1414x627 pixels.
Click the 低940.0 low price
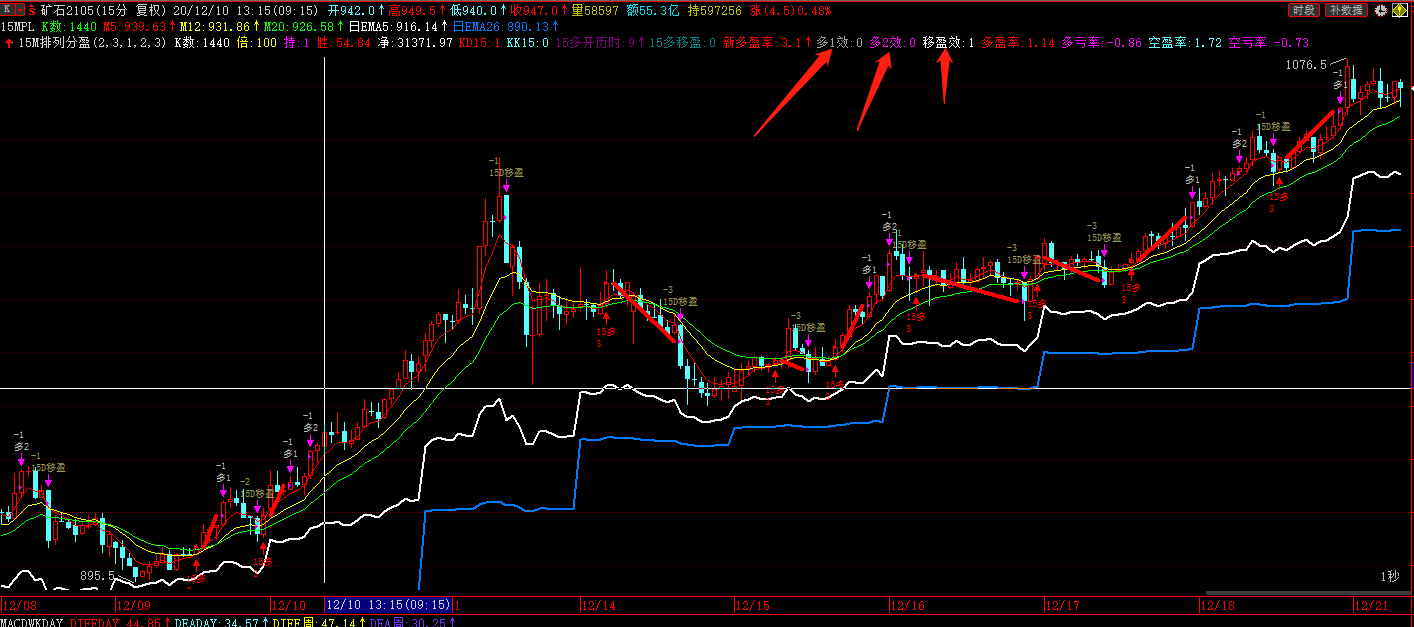click(x=474, y=9)
